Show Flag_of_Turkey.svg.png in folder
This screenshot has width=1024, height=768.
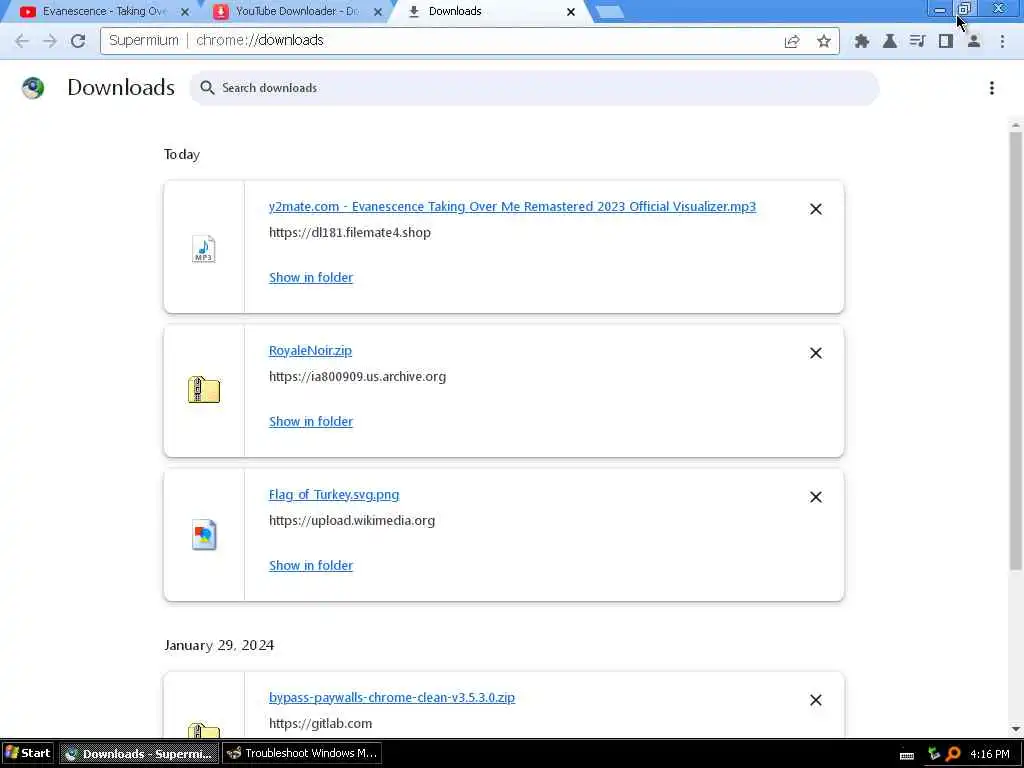tap(311, 566)
